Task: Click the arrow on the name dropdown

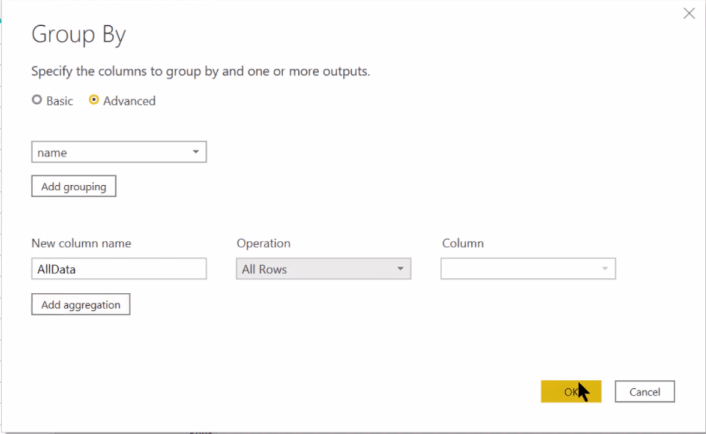Action: 196,152
